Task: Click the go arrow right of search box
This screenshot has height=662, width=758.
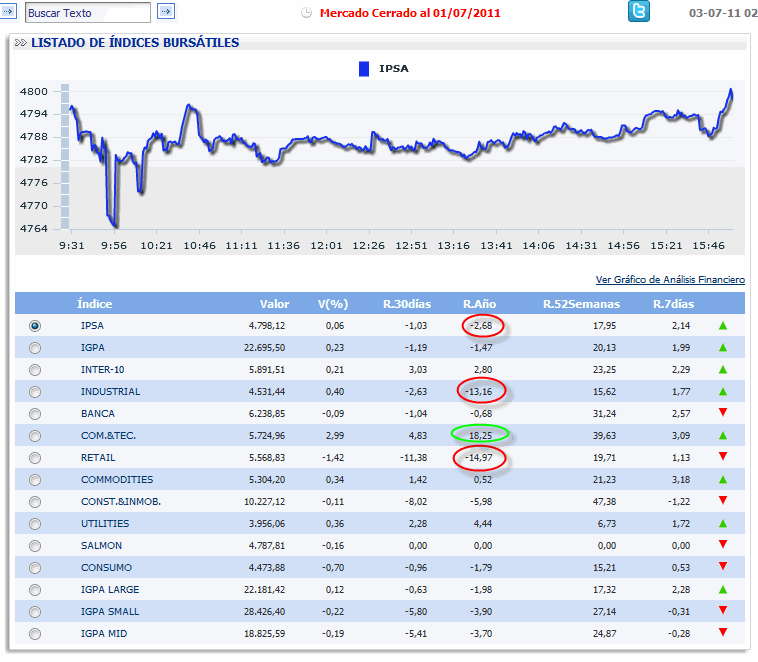Action: pyautogui.click(x=166, y=12)
